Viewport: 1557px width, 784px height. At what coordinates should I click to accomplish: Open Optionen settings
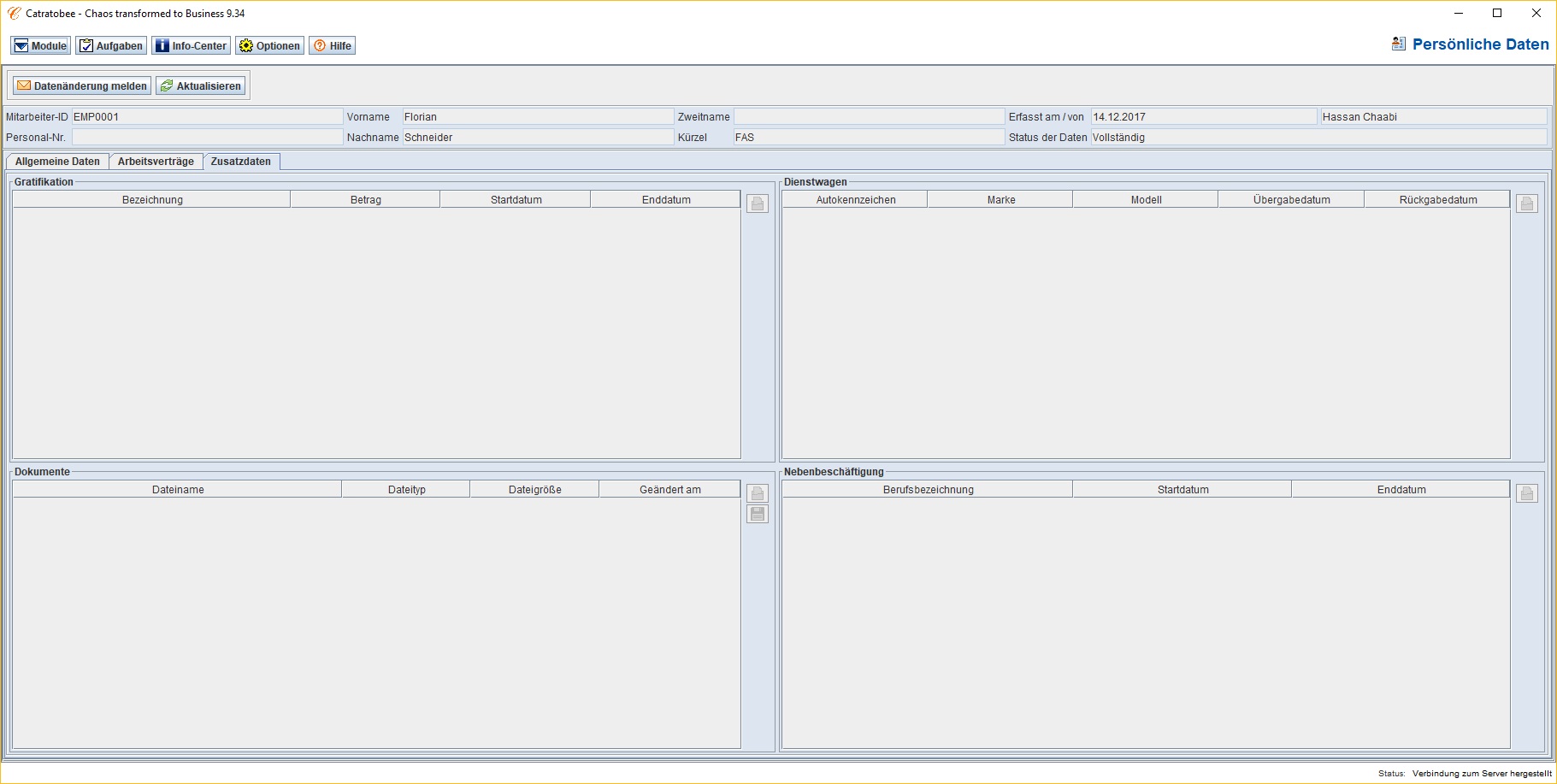point(269,46)
